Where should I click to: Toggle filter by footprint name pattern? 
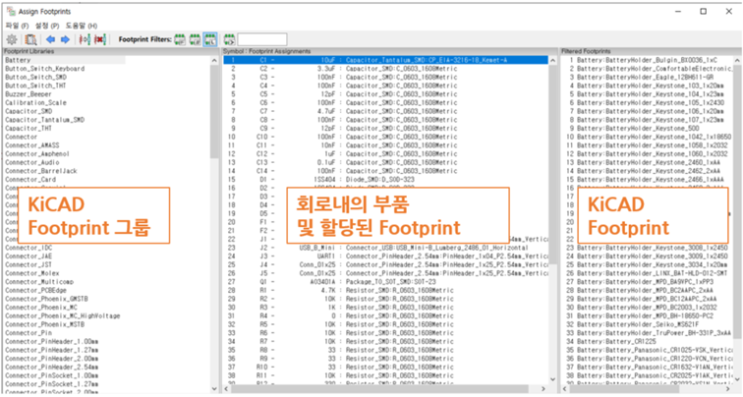coord(229,40)
